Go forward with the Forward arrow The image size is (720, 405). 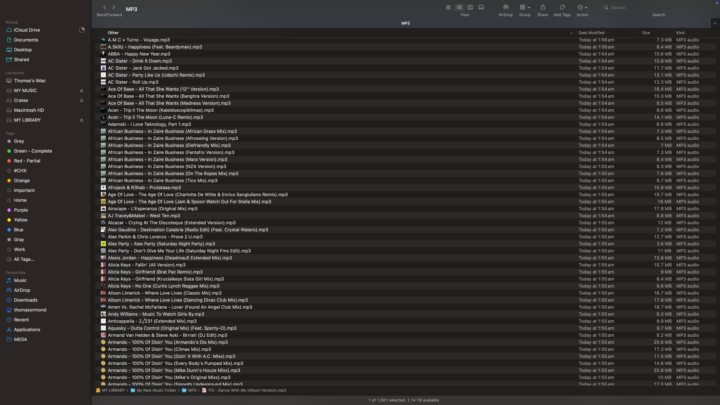coord(114,7)
